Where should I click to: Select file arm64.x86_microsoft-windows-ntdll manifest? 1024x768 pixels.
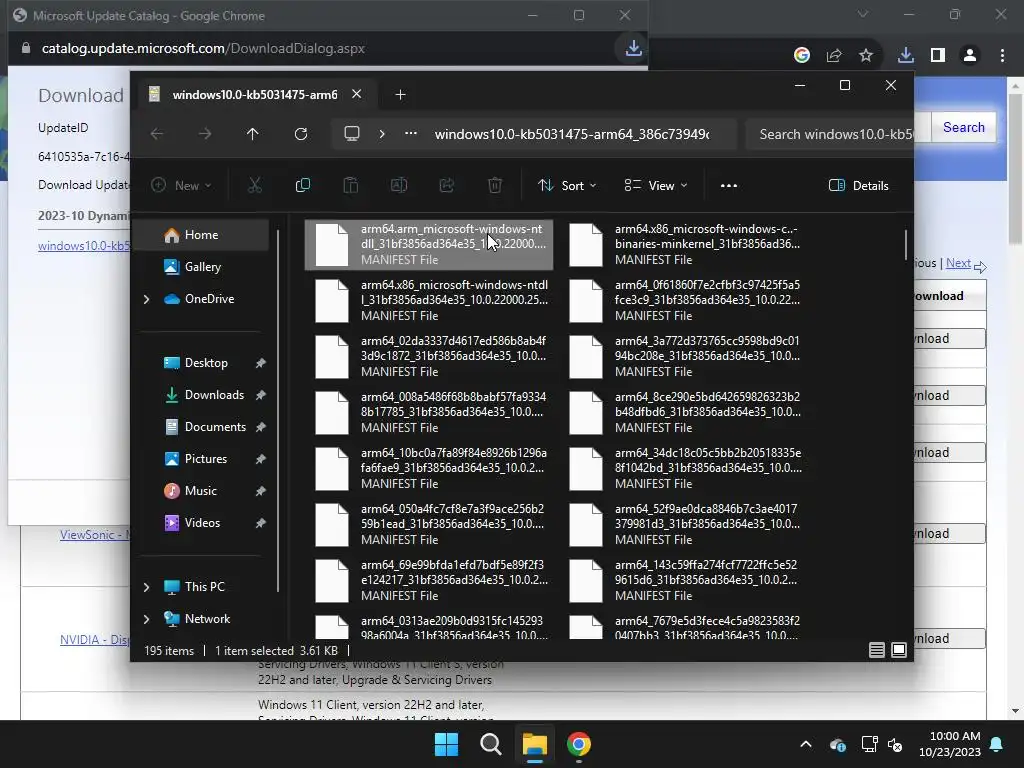coord(429,300)
